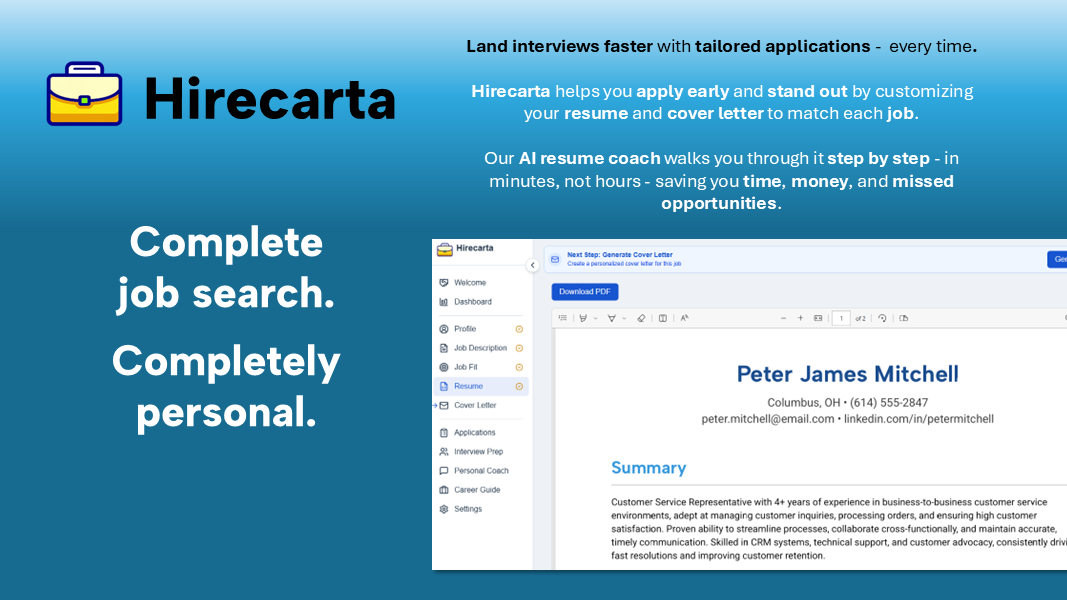The height and width of the screenshot is (600, 1067).
Task: Open the Dashboard page from sidebar
Action: coord(472,302)
